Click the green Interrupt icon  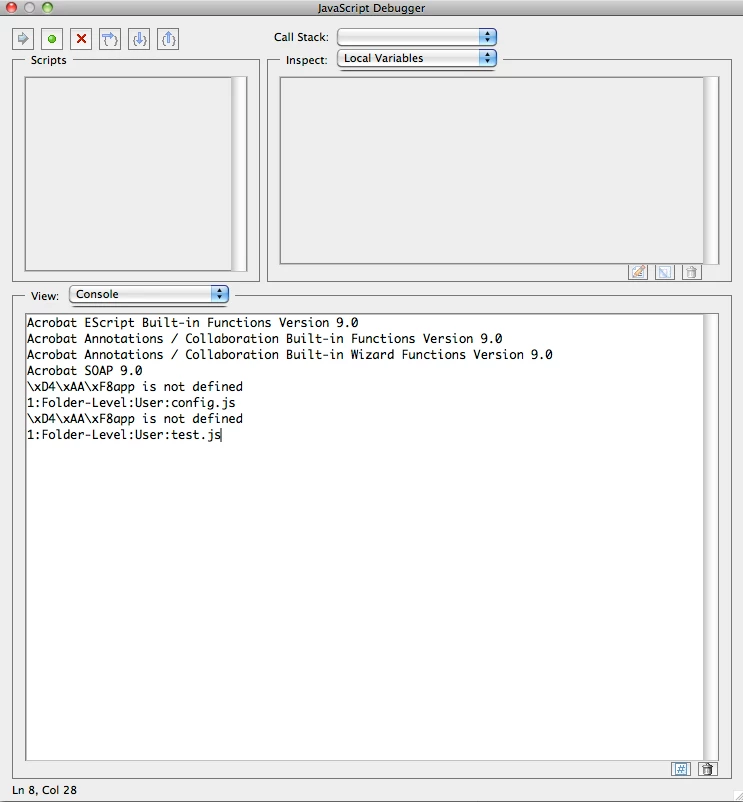pyautogui.click(x=52, y=39)
